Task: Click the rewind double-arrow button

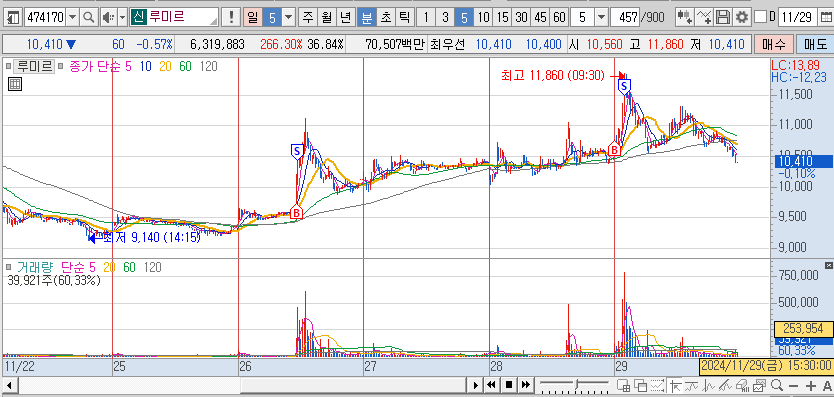Action: 492,385
